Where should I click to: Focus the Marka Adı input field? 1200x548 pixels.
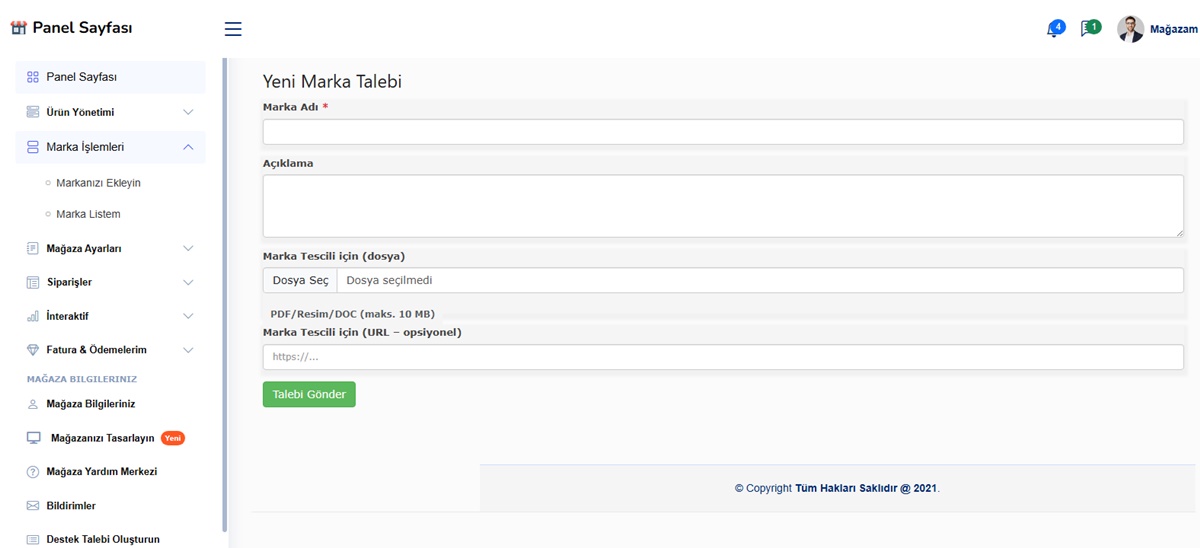722,132
